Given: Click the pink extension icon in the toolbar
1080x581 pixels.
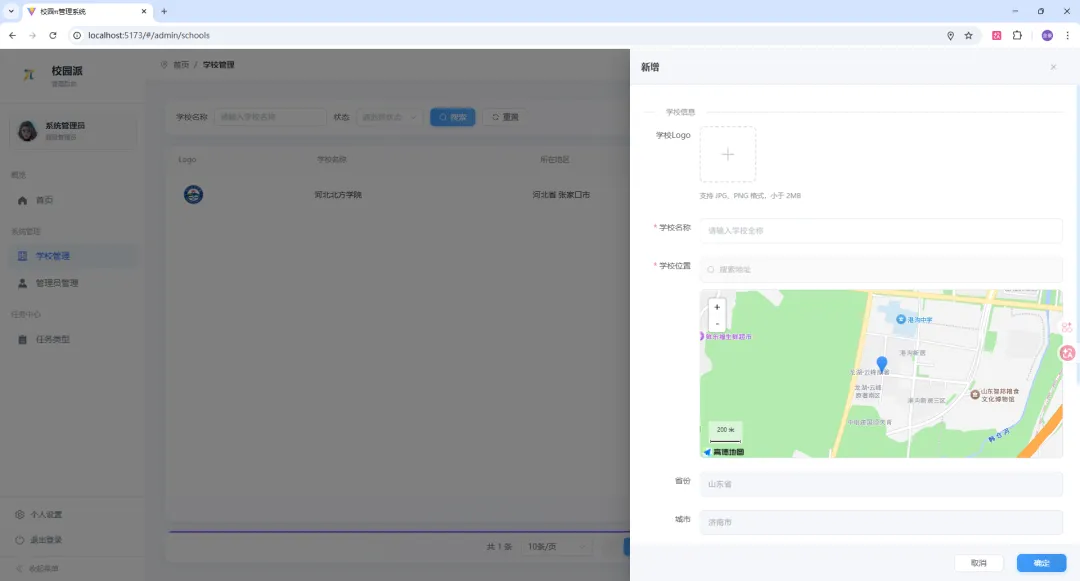Looking at the screenshot, I should (997, 35).
